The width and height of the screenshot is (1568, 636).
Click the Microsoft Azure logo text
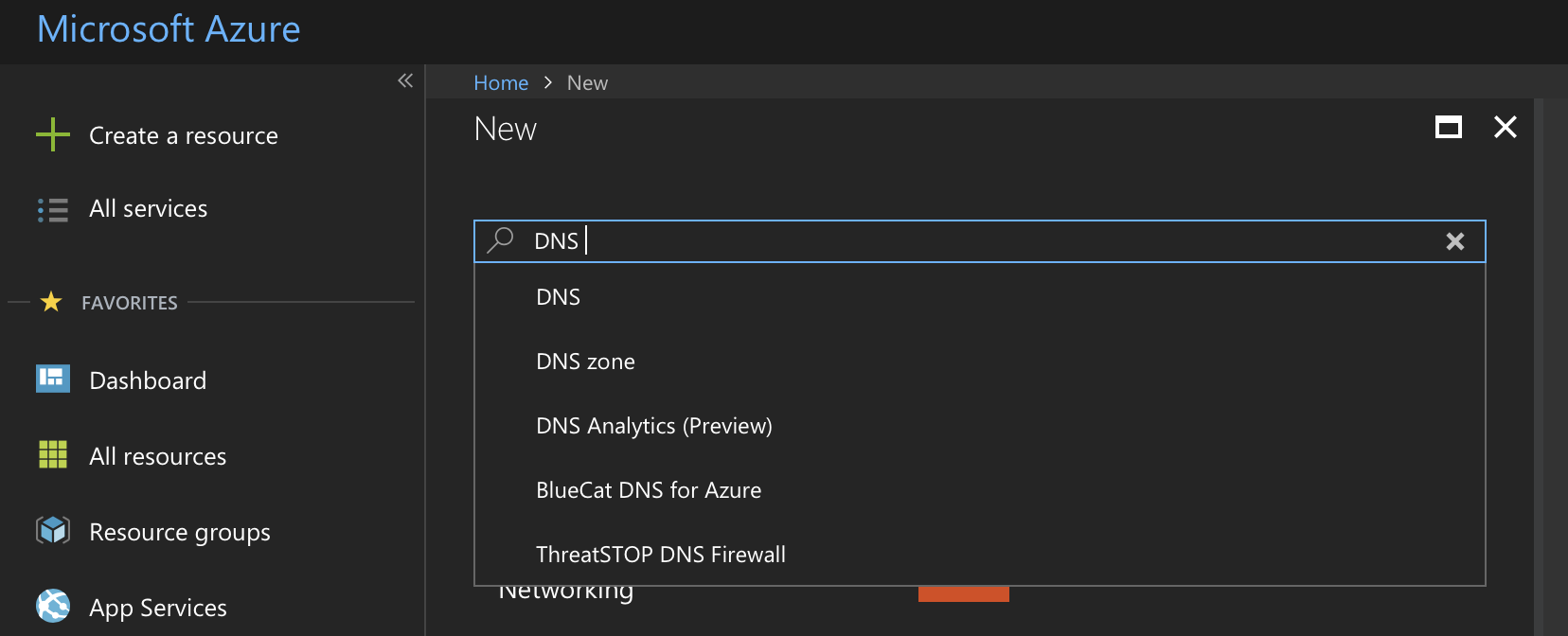click(x=169, y=29)
